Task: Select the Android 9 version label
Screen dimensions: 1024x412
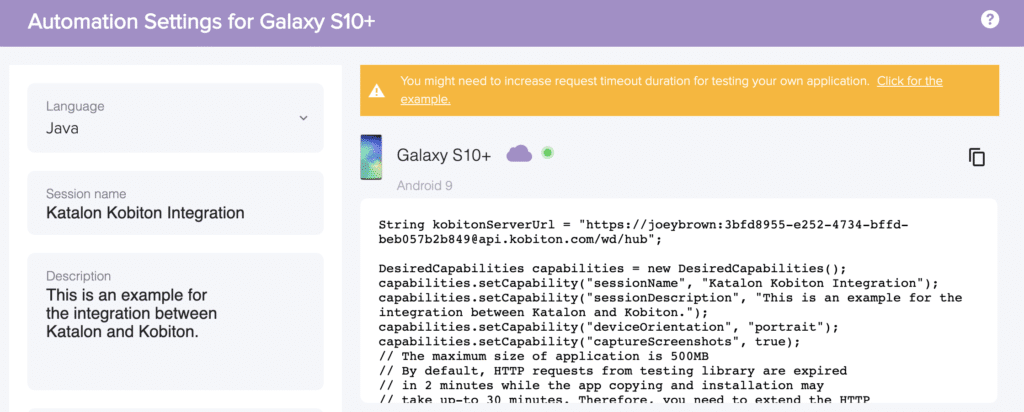Action: (427, 185)
